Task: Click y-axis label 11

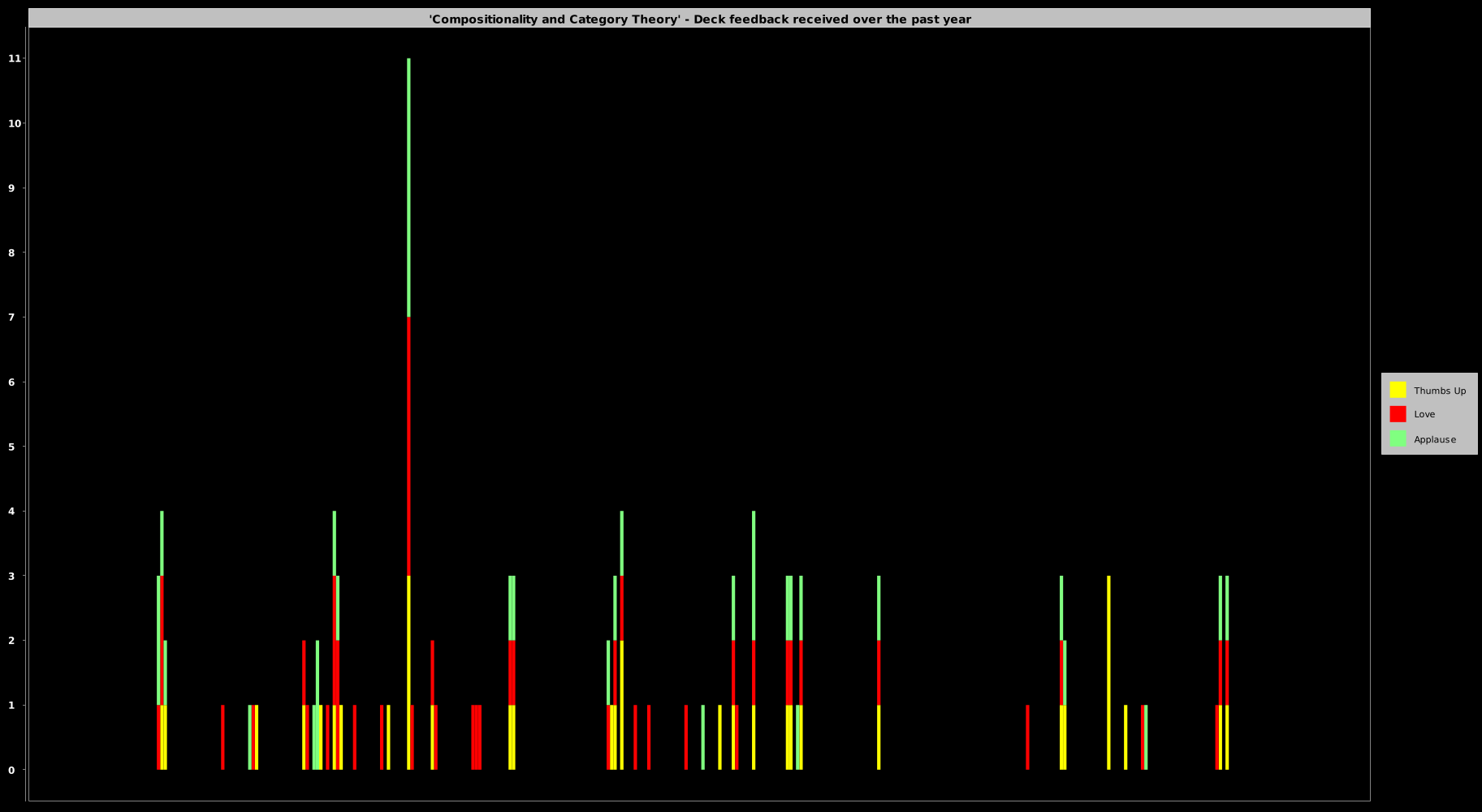Action: (x=15, y=58)
